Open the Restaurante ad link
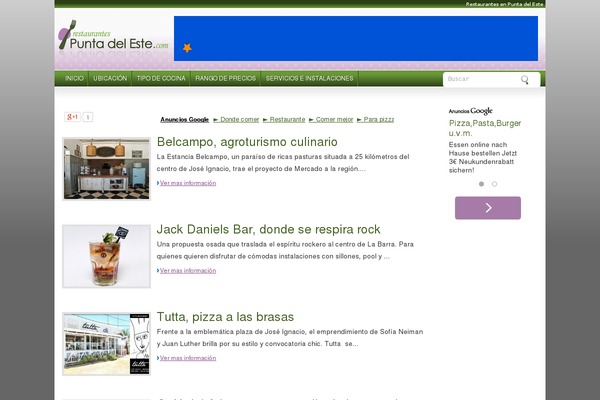The width and height of the screenshot is (600, 400). click(x=284, y=119)
